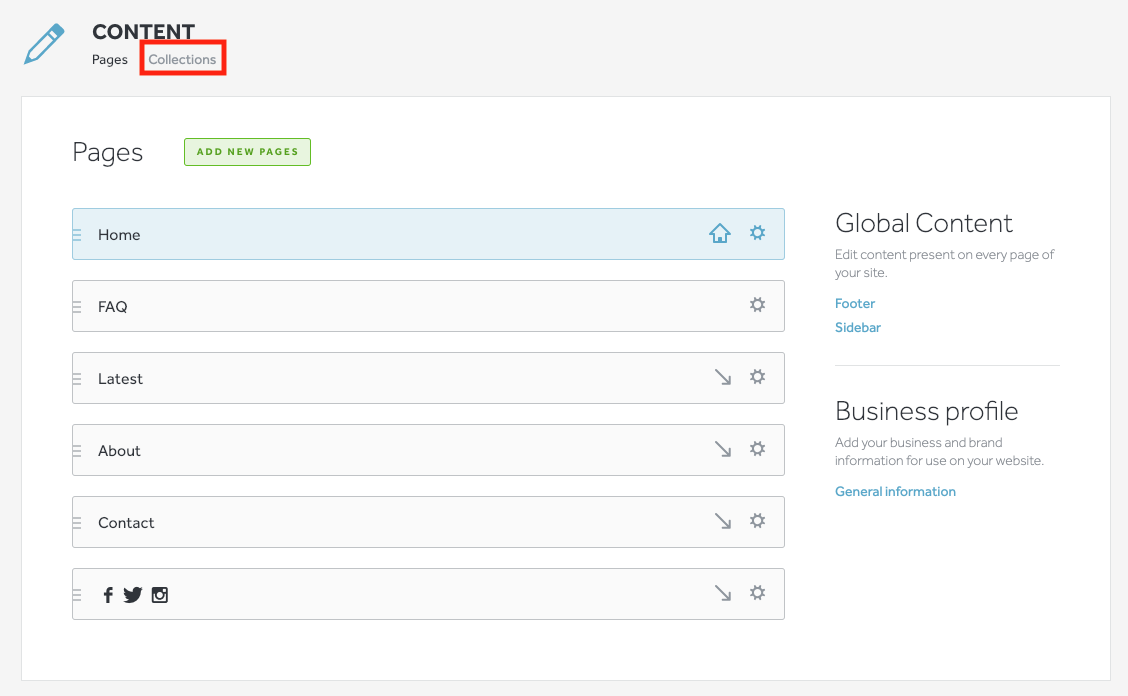Click the home icon on Home row
Image resolution: width=1128 pixels, height=696 pixels.
coord(719,232)
